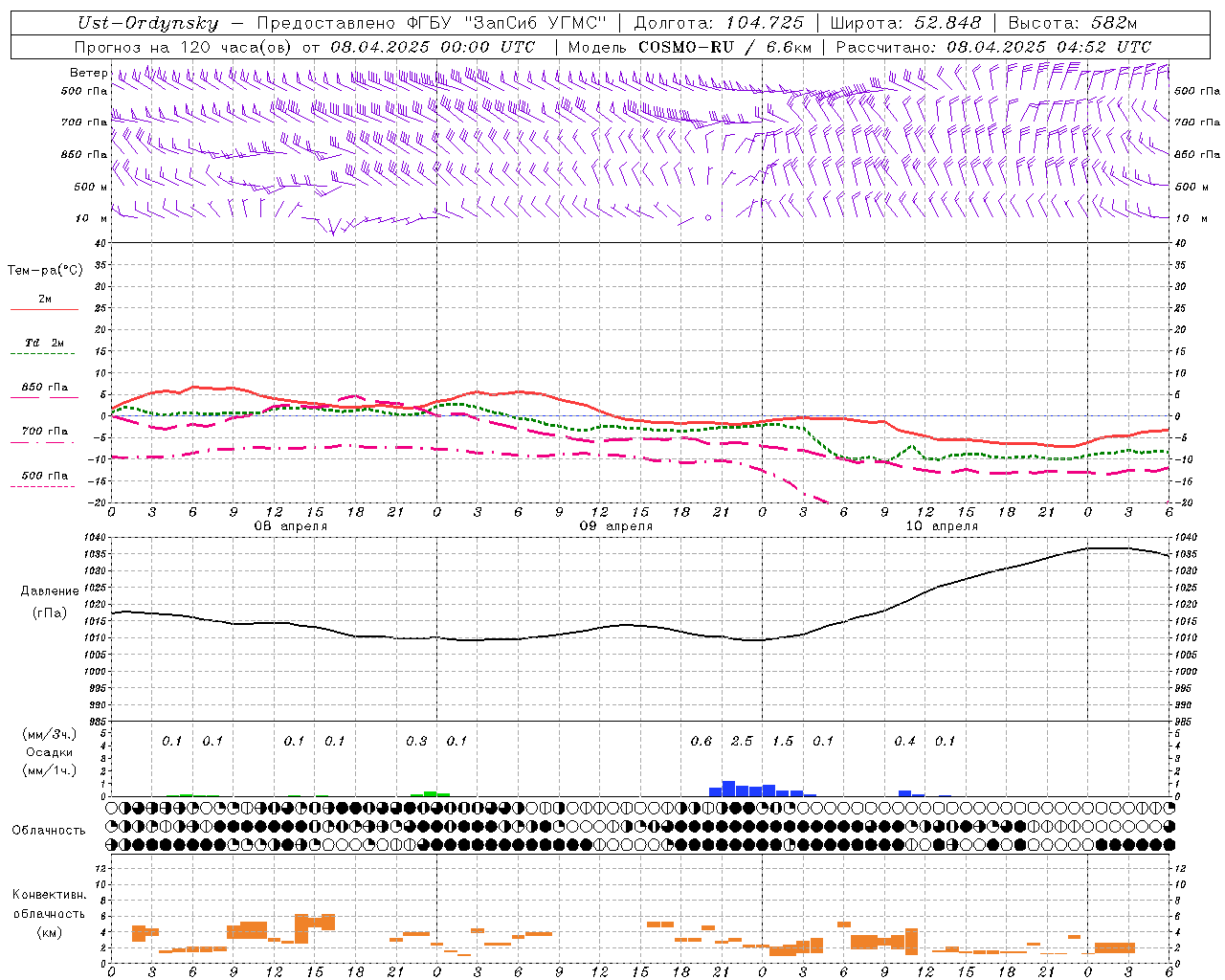
Task: Click the station name "Ust-Ordynsky" in header
Action: 148,24
